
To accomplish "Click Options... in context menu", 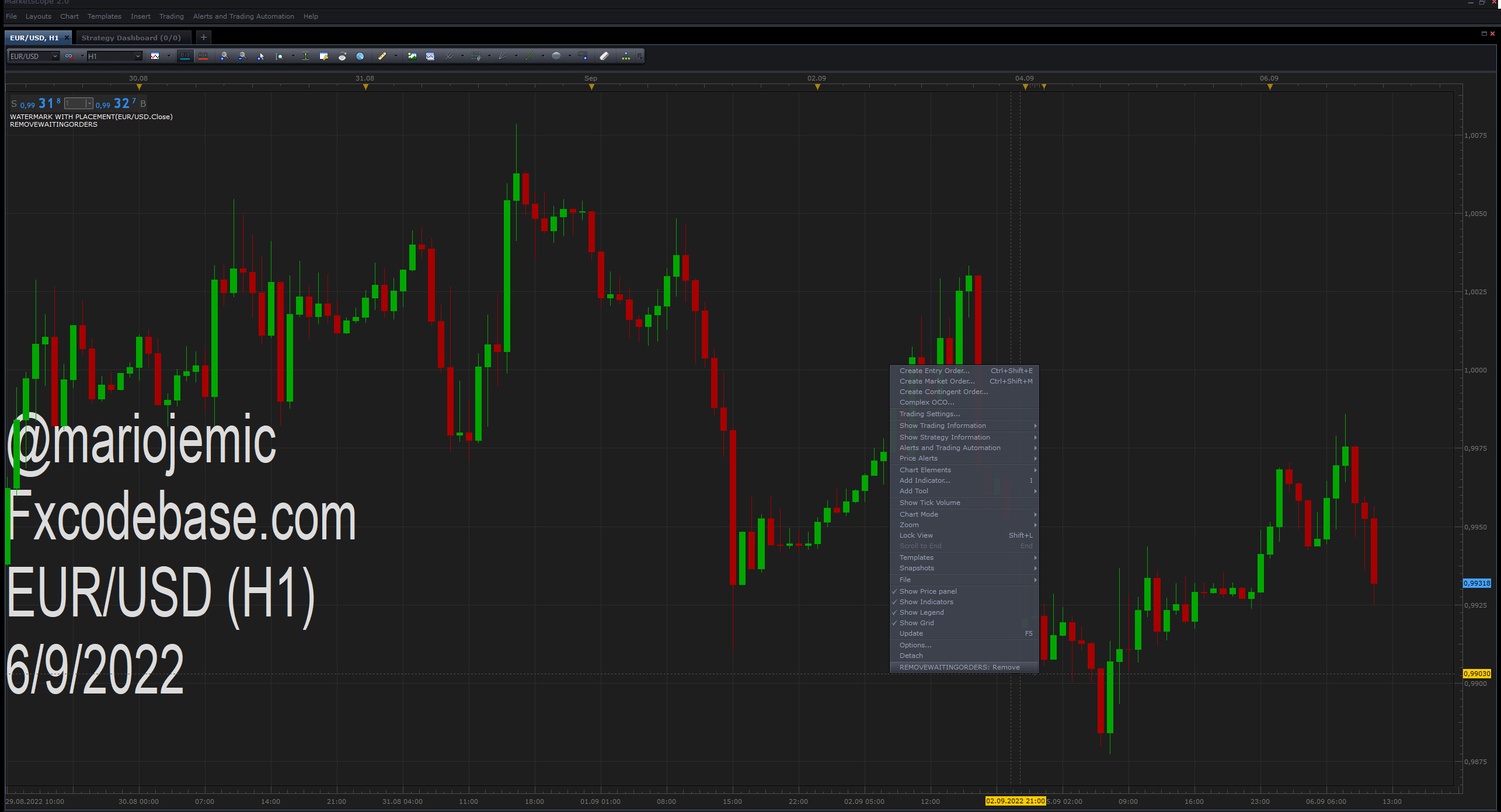I will click(964, 645).
